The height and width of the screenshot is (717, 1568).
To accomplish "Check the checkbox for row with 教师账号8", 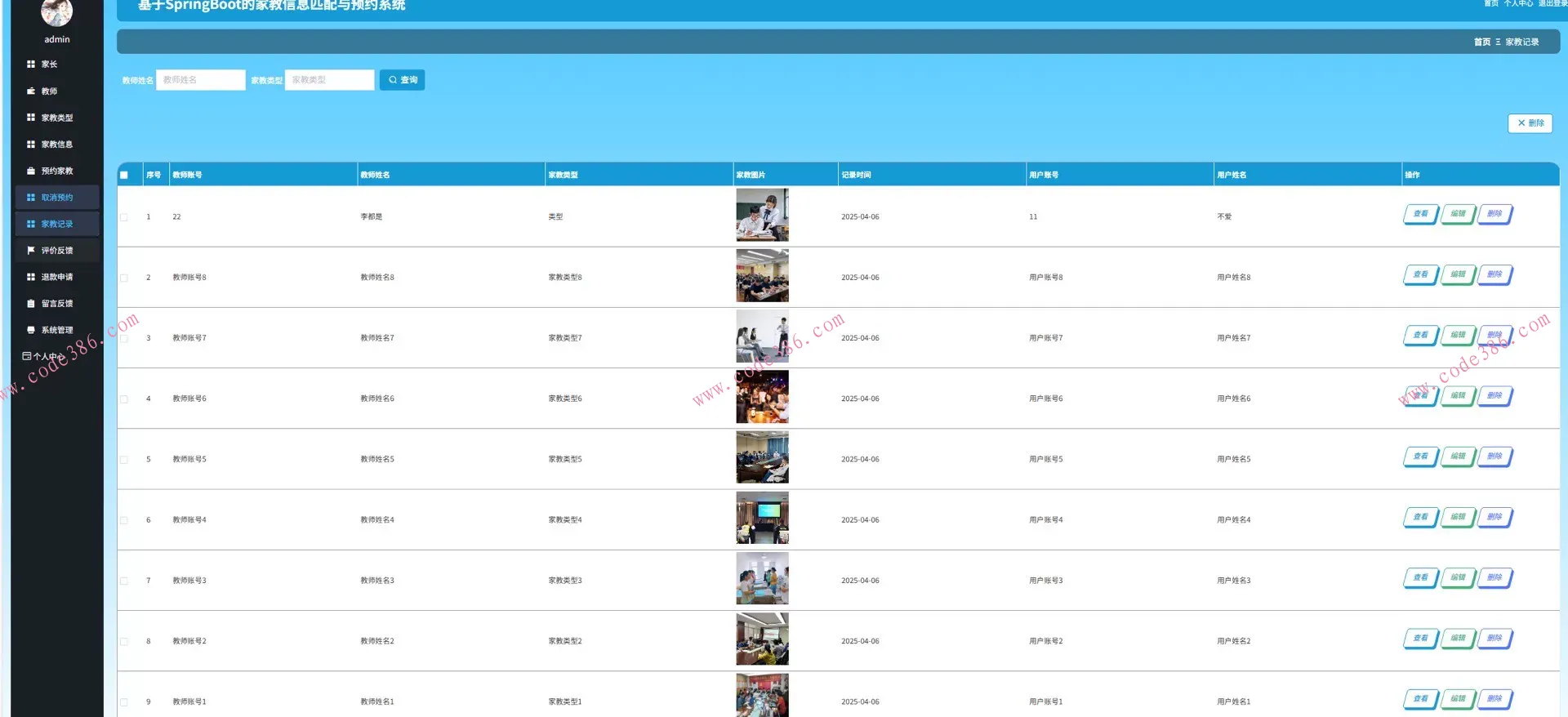I will click(124, 278).
